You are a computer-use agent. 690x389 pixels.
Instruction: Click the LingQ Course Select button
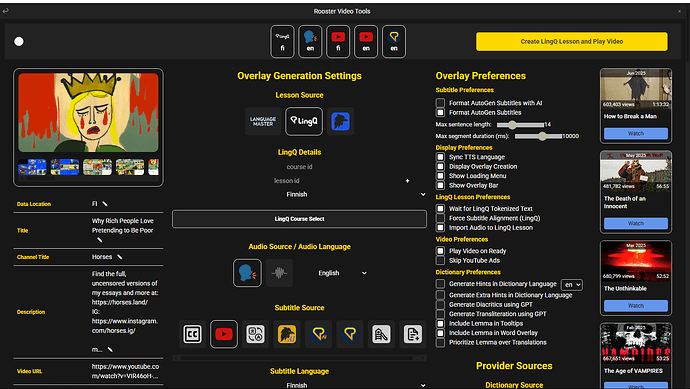(x=299, y=219)
